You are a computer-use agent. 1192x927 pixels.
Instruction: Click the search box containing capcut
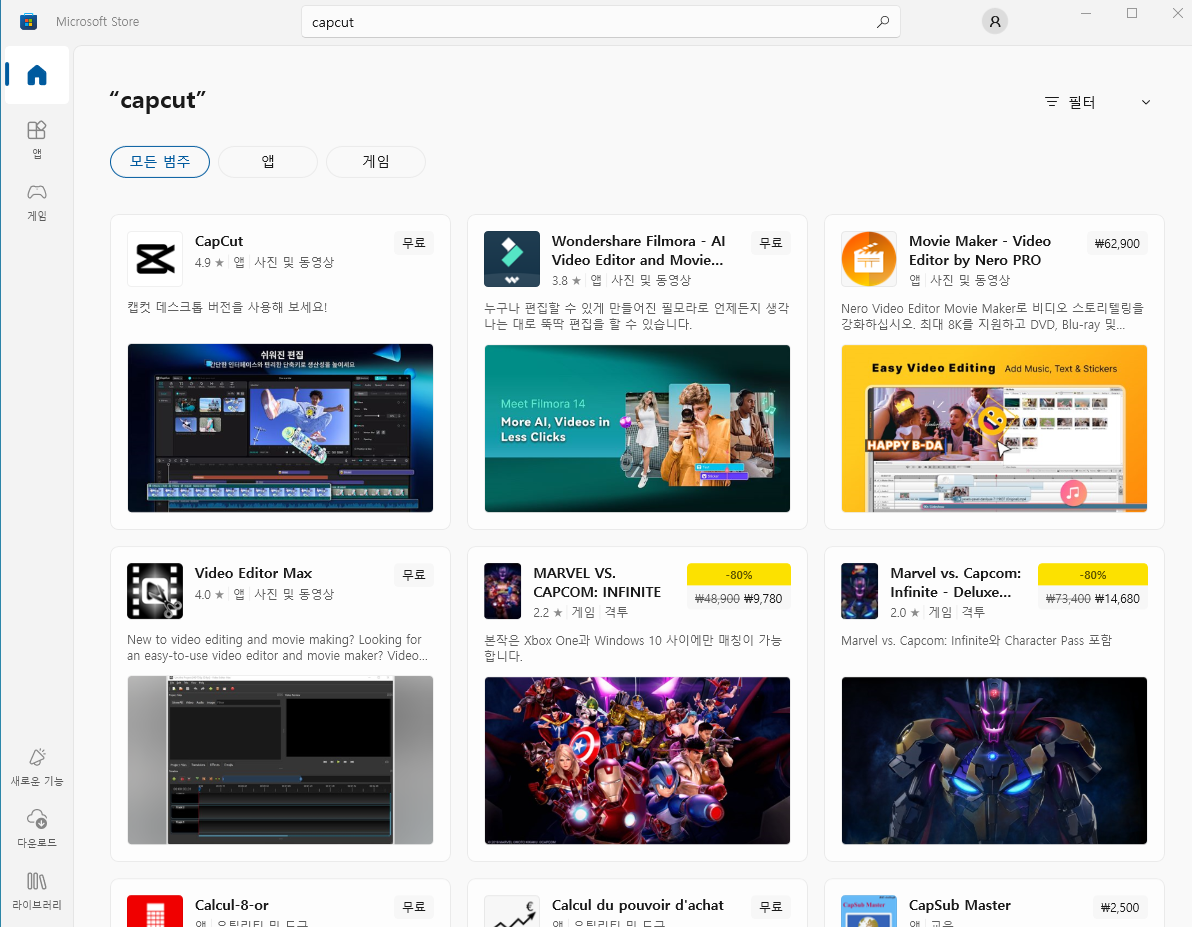pyautogui.click(x=601, y=22)
